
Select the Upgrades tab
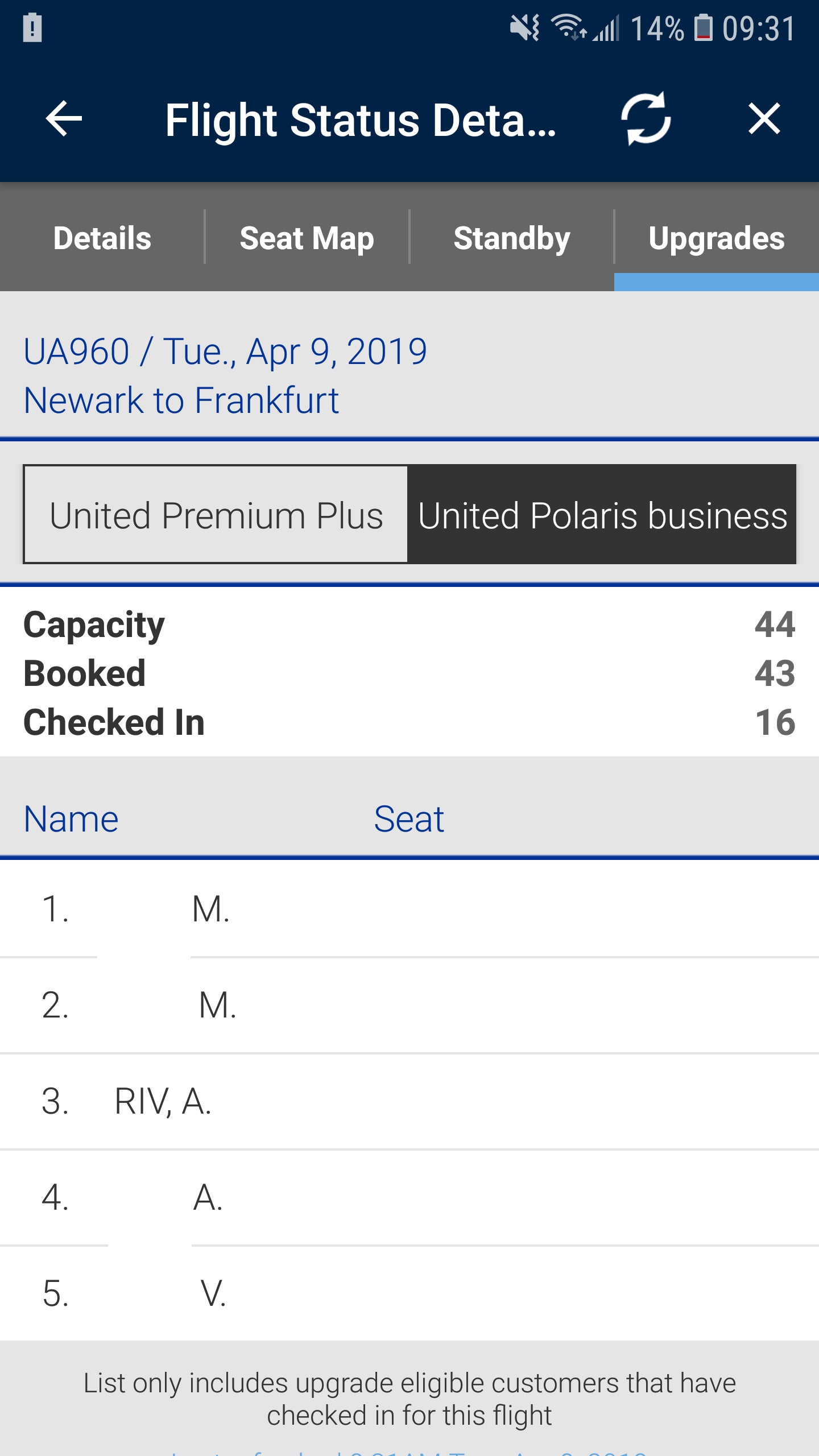[x=717, y=238]
